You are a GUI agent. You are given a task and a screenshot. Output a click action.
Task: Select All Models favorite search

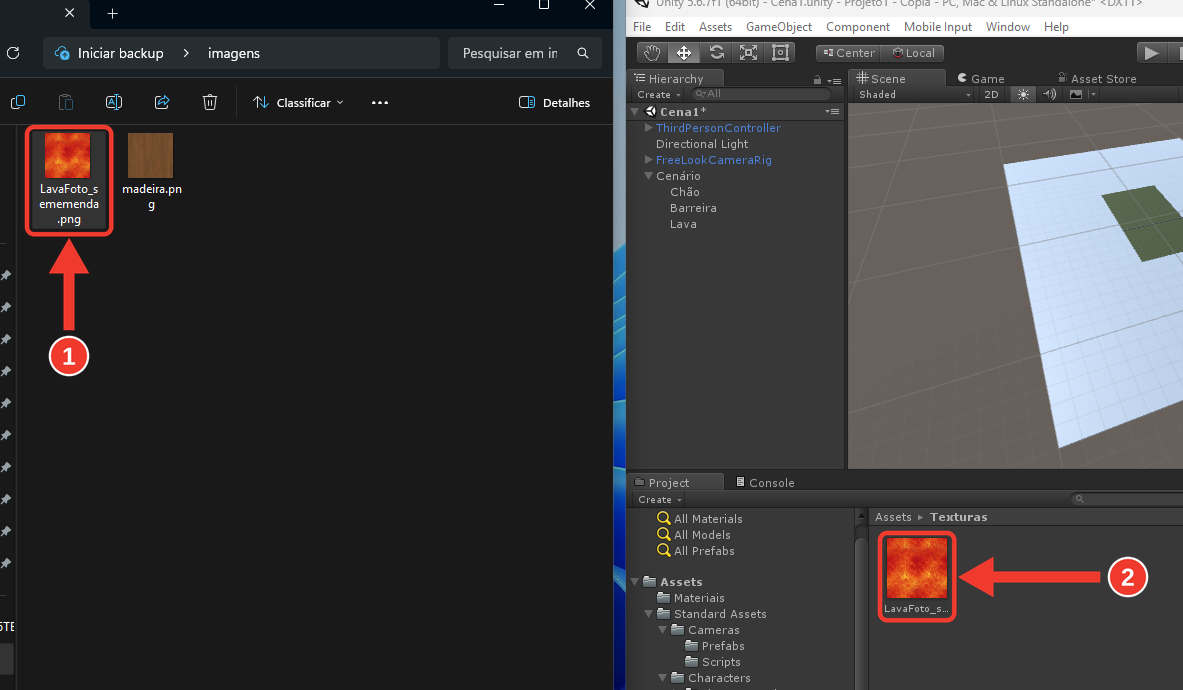694,535
